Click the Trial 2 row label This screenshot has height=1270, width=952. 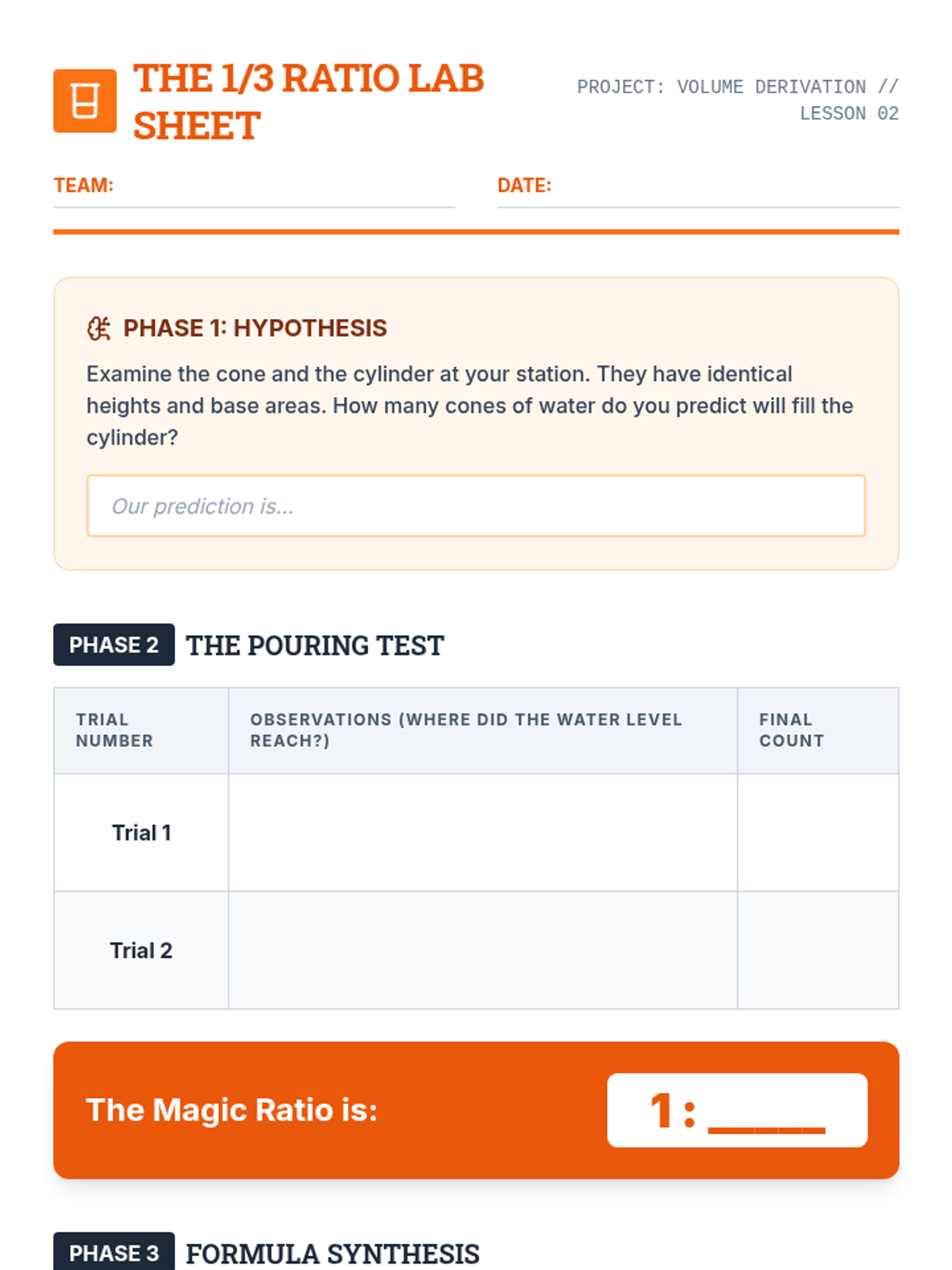tap(141, 950)
